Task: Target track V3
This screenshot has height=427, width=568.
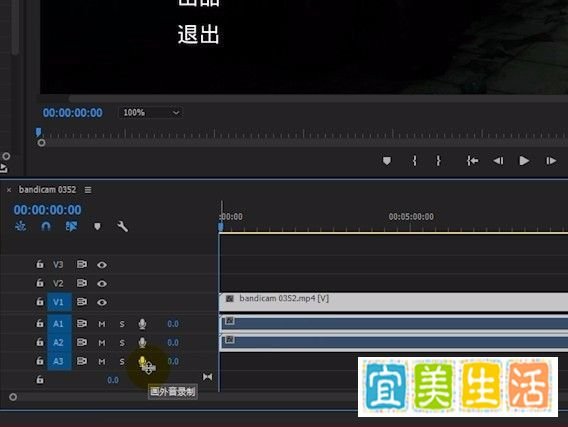Action: click(58, 265)
